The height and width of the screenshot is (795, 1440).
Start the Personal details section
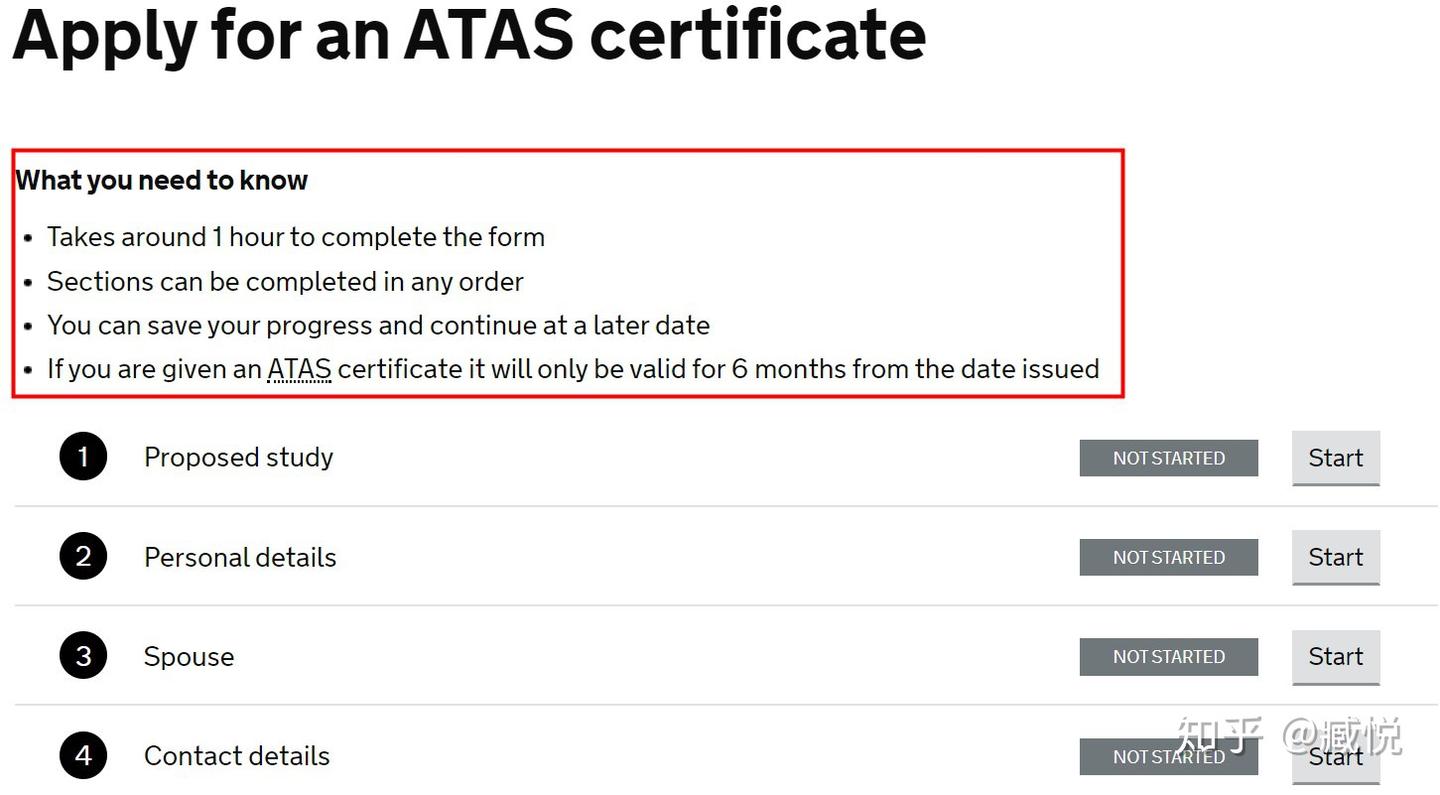point(1335,557)
